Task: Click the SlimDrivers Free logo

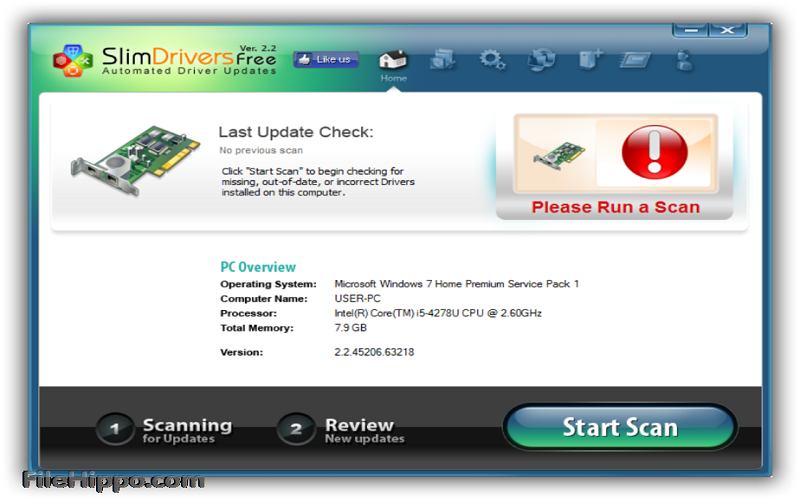Action: coord(164,61)
